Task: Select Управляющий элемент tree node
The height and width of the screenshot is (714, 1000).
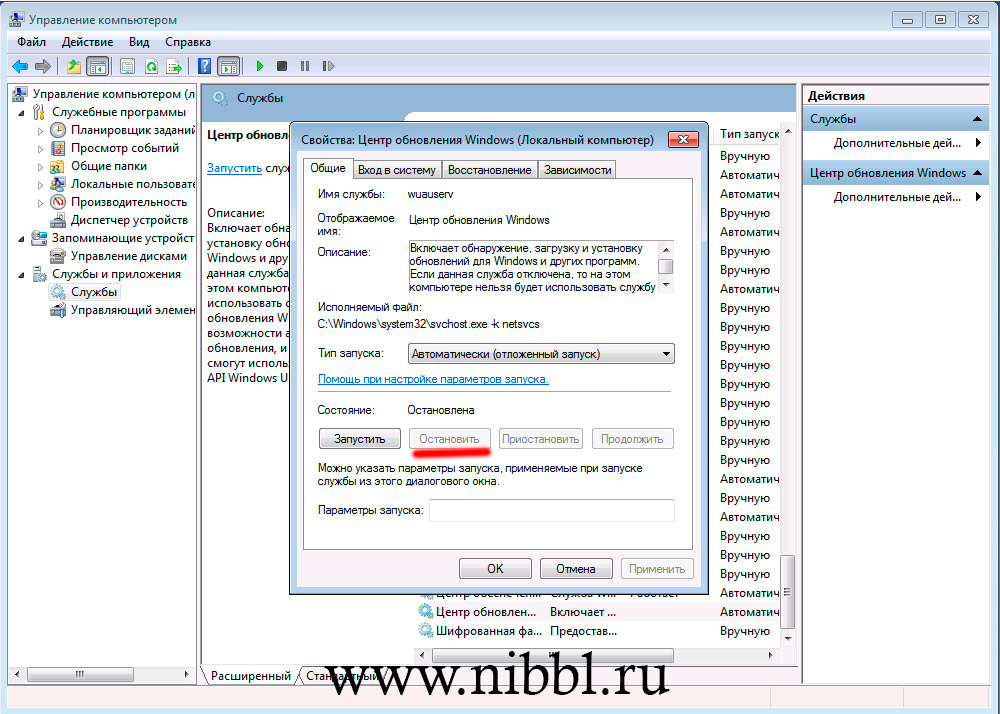Action: [x=133, y=310]
